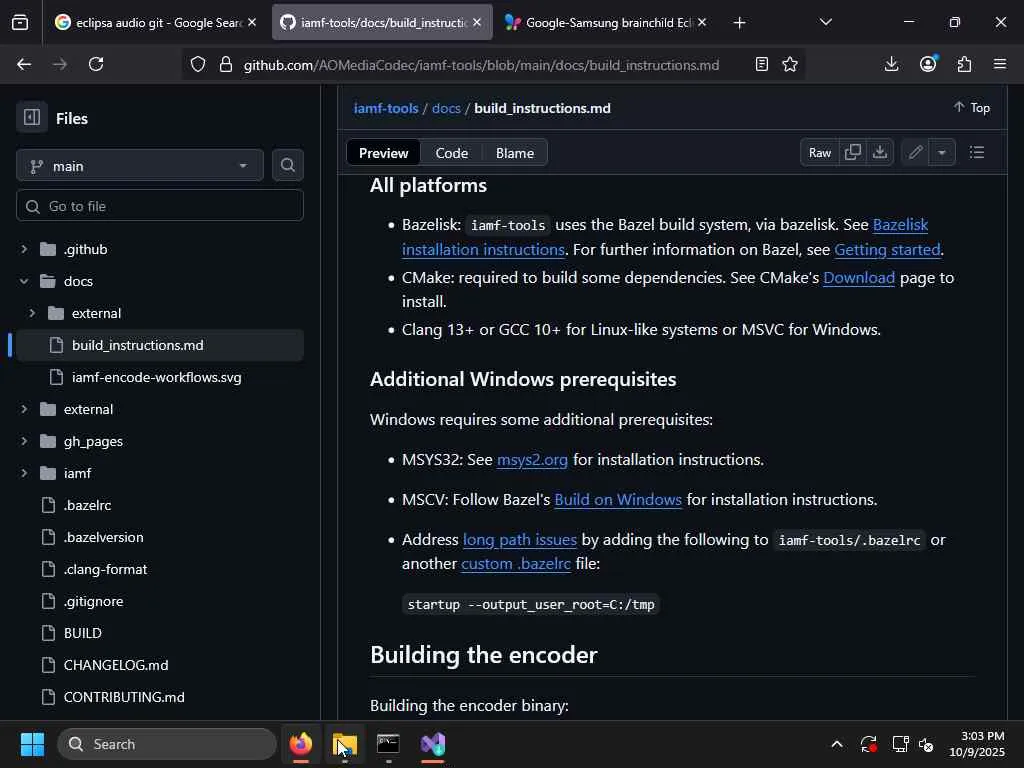Visit msys2.org link

pyautogui.click(x=532, y=460)
